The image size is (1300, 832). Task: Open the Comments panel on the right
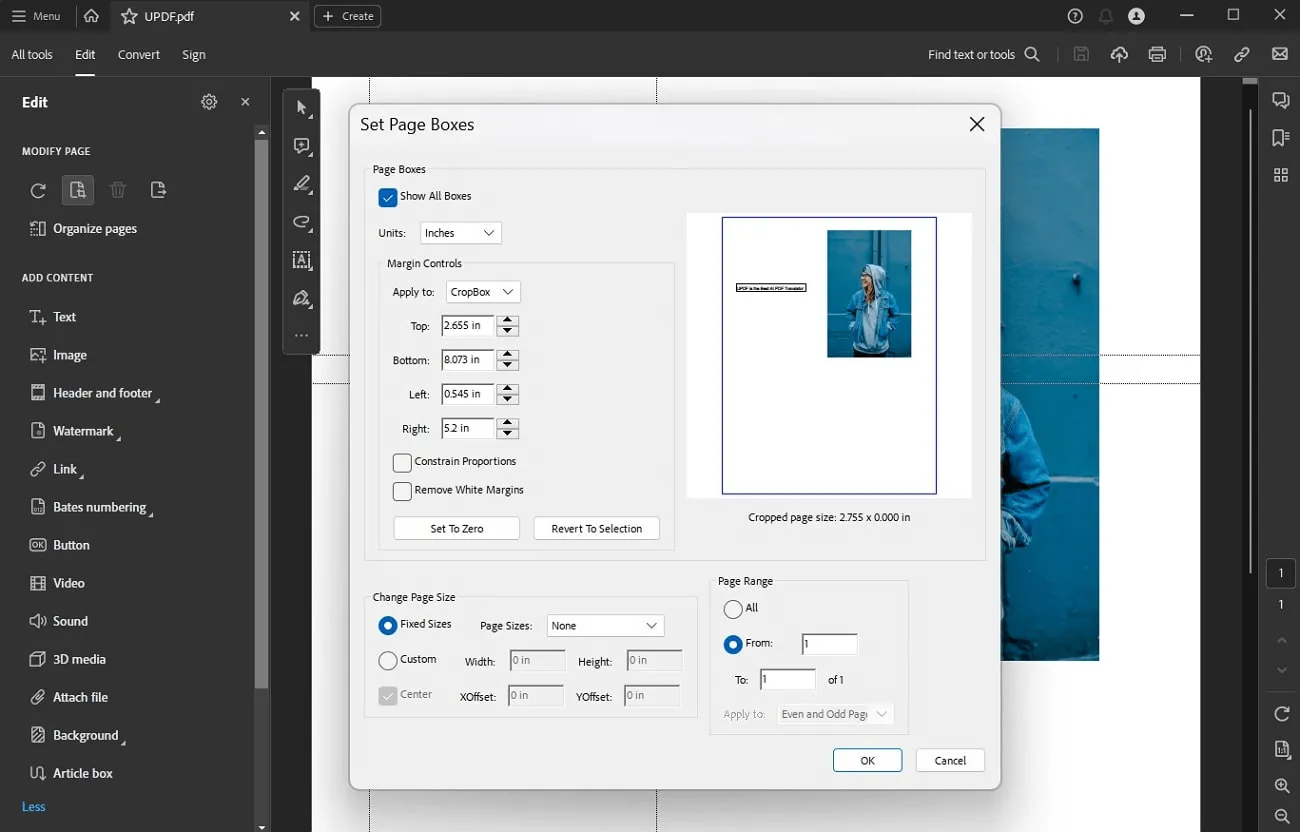point(1281,99)
